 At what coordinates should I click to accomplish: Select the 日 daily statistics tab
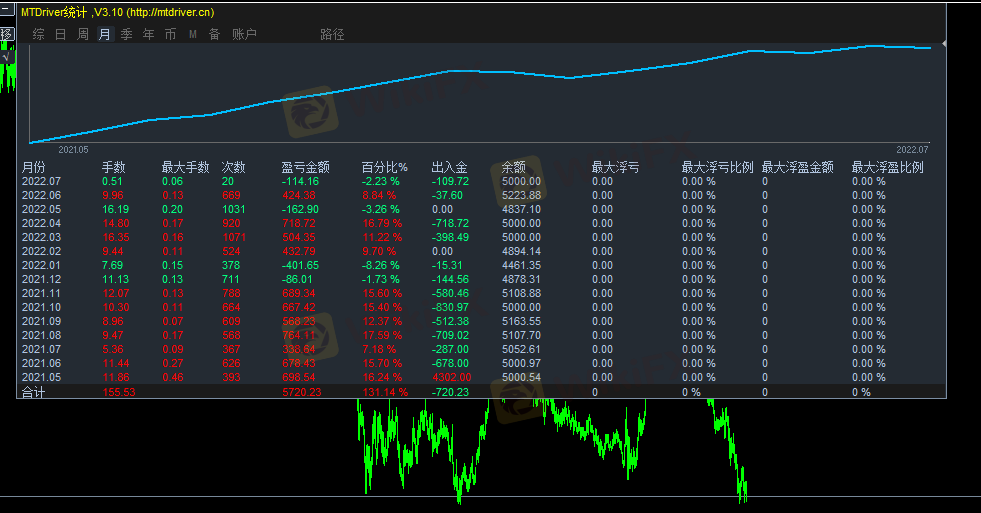(x=61, y=34)
